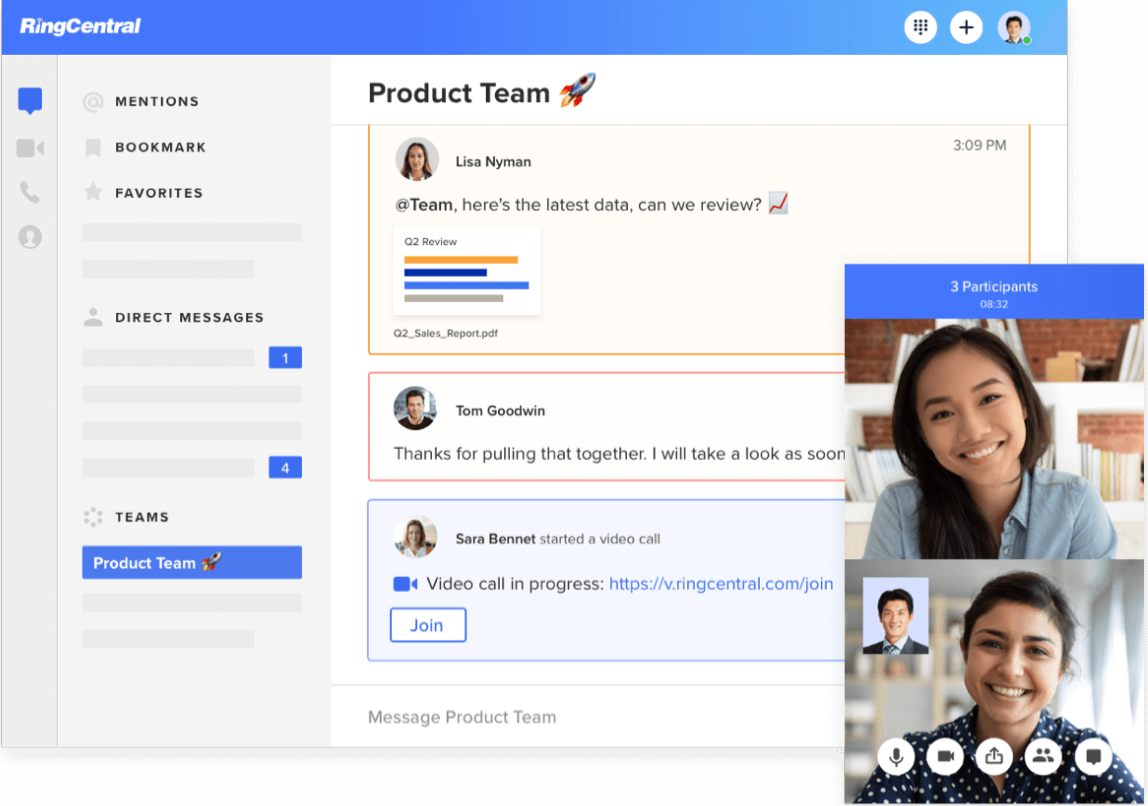Open the chat in video call
Viewport: 1148px width, 806px height.
[x=1093, y=756]
